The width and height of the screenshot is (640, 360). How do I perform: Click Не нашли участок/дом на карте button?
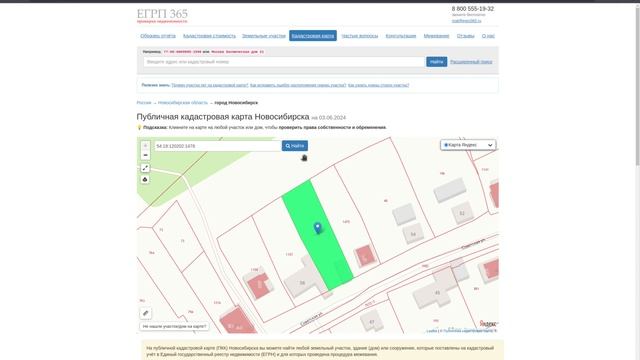click(174, 326)
